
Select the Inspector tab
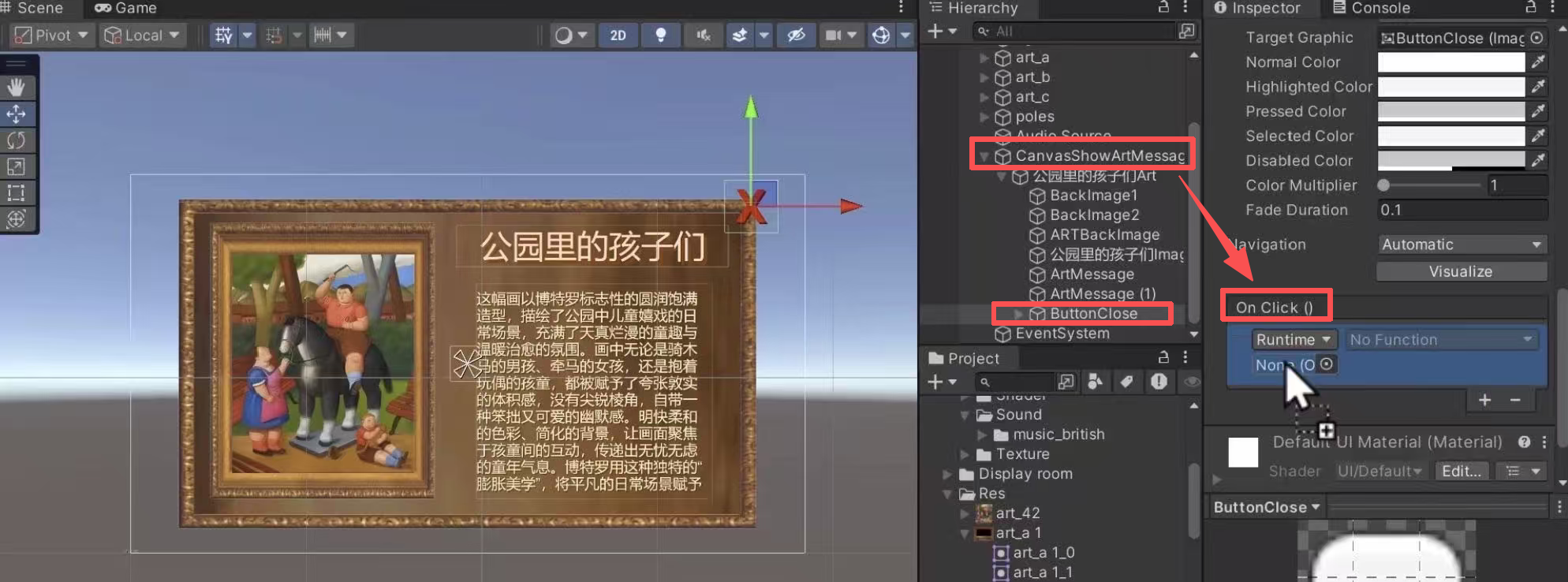point(1257,8)
